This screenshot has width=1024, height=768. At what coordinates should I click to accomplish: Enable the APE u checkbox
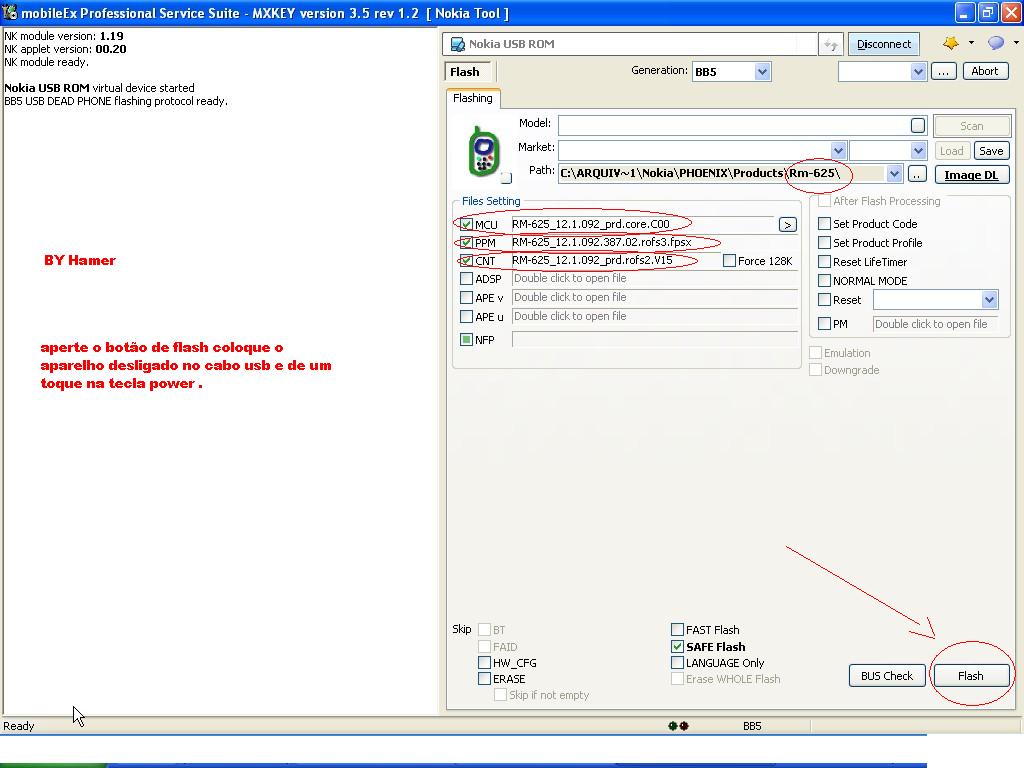click(x=466, y=317)
